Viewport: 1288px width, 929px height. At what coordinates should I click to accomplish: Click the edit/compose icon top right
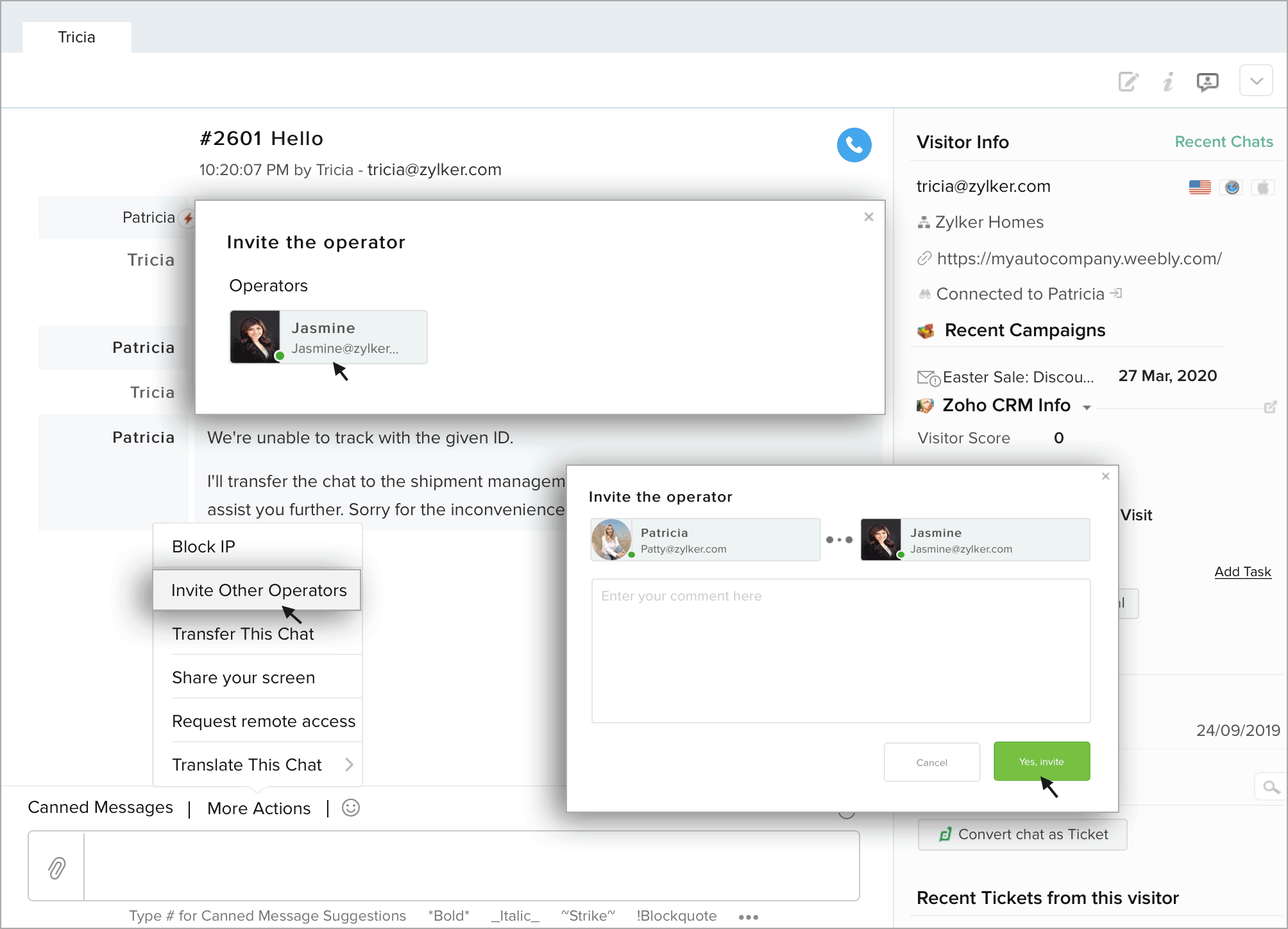pyautogui.click(x=1128, y=81)
